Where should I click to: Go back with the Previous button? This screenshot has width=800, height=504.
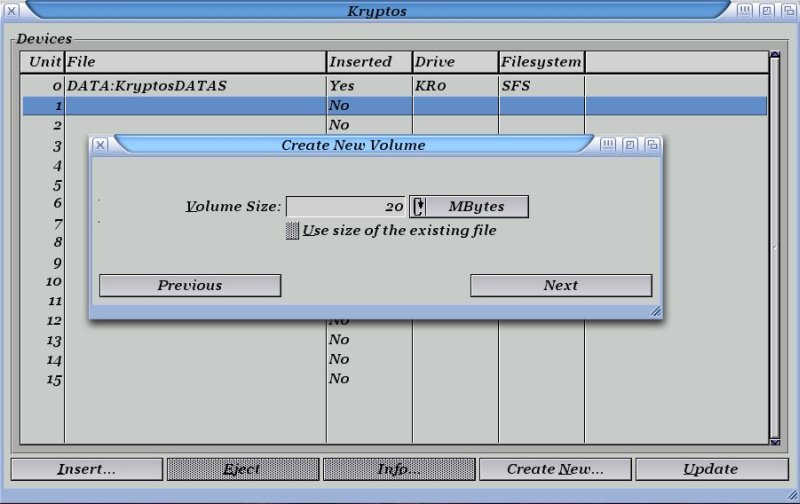pos(190,285)
